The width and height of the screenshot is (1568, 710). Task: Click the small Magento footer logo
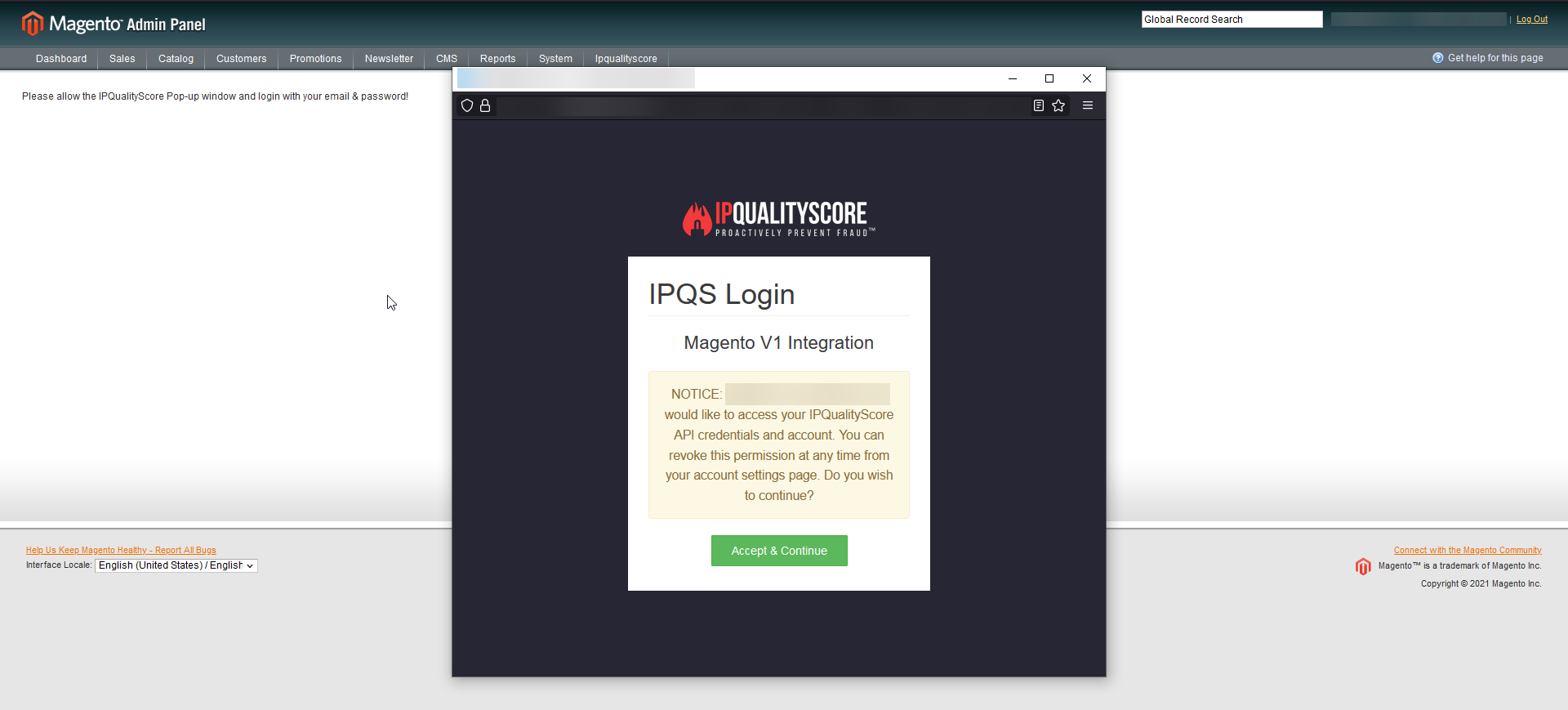point(1363,566)
